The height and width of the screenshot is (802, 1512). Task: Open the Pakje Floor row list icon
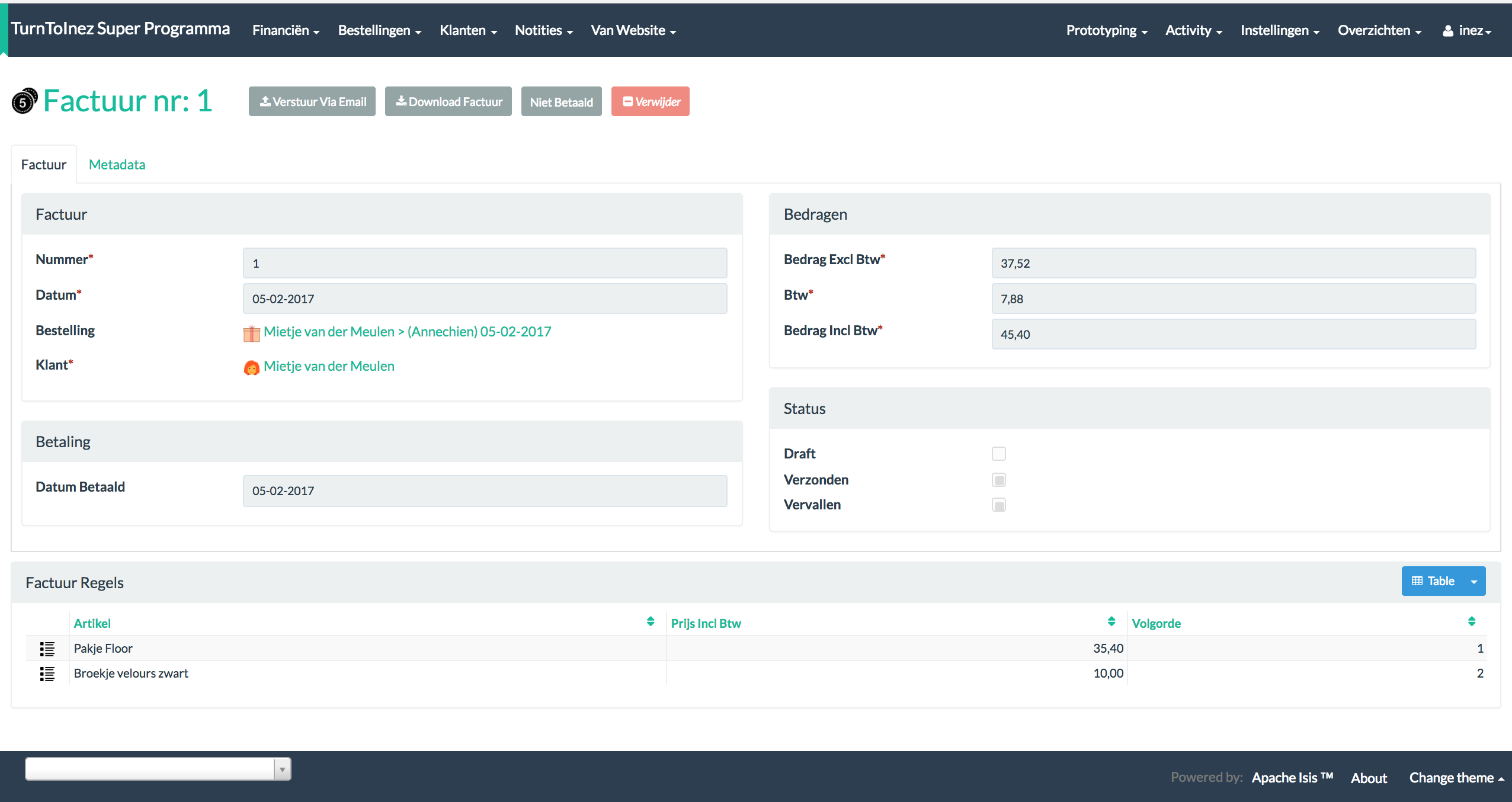(47, 649)
